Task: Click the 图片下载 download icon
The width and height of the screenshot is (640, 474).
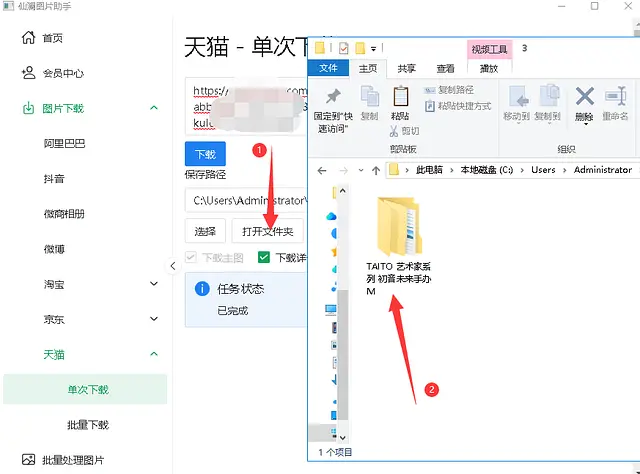Action: [x=28, y=109]
